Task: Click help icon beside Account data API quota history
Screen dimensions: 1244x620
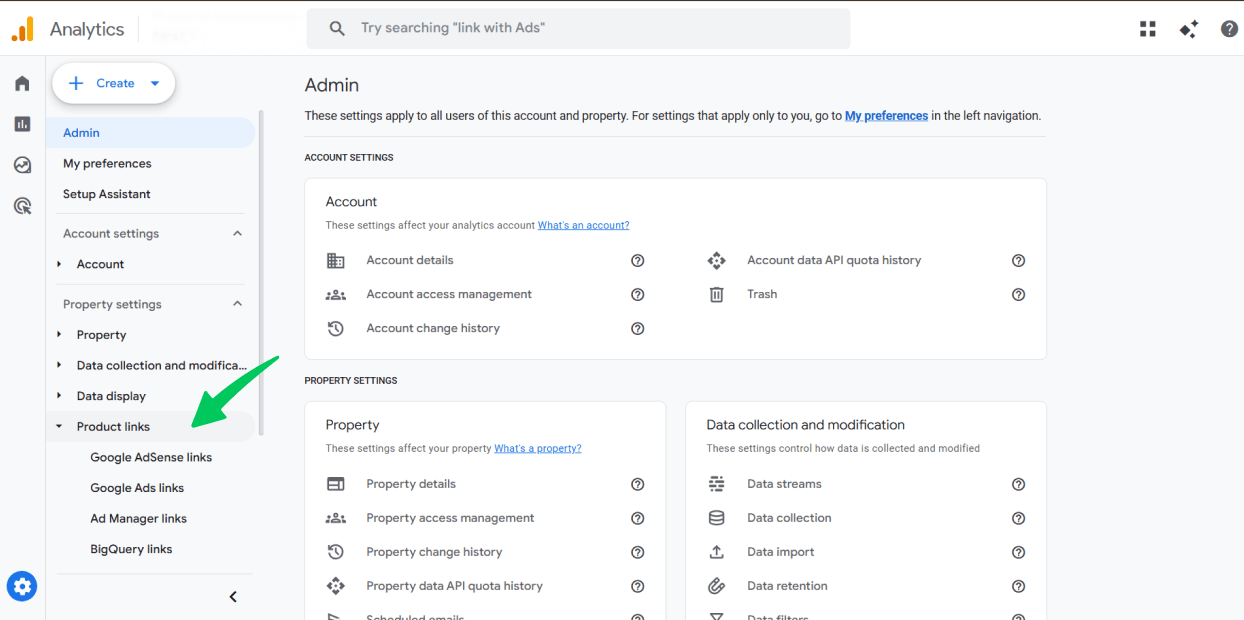Action: (x=1019, y=261)
